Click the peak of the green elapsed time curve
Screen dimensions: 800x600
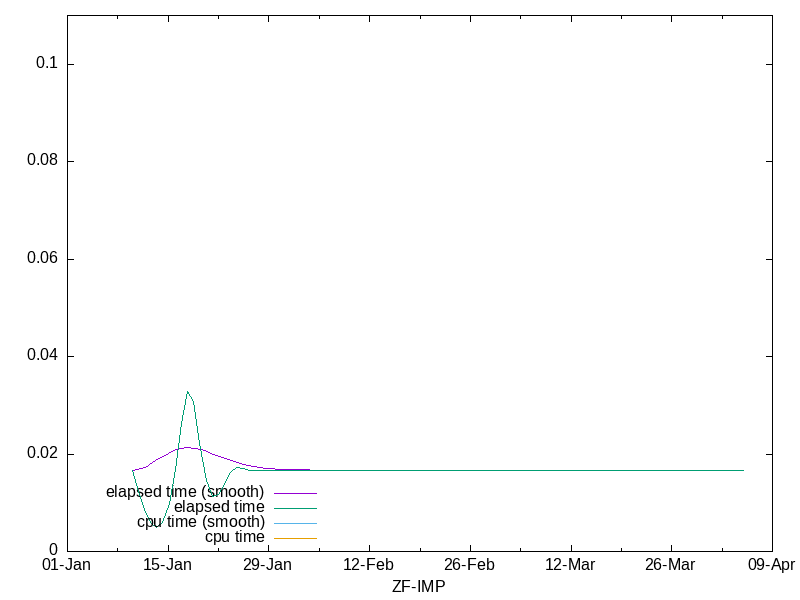pos(187,392)
